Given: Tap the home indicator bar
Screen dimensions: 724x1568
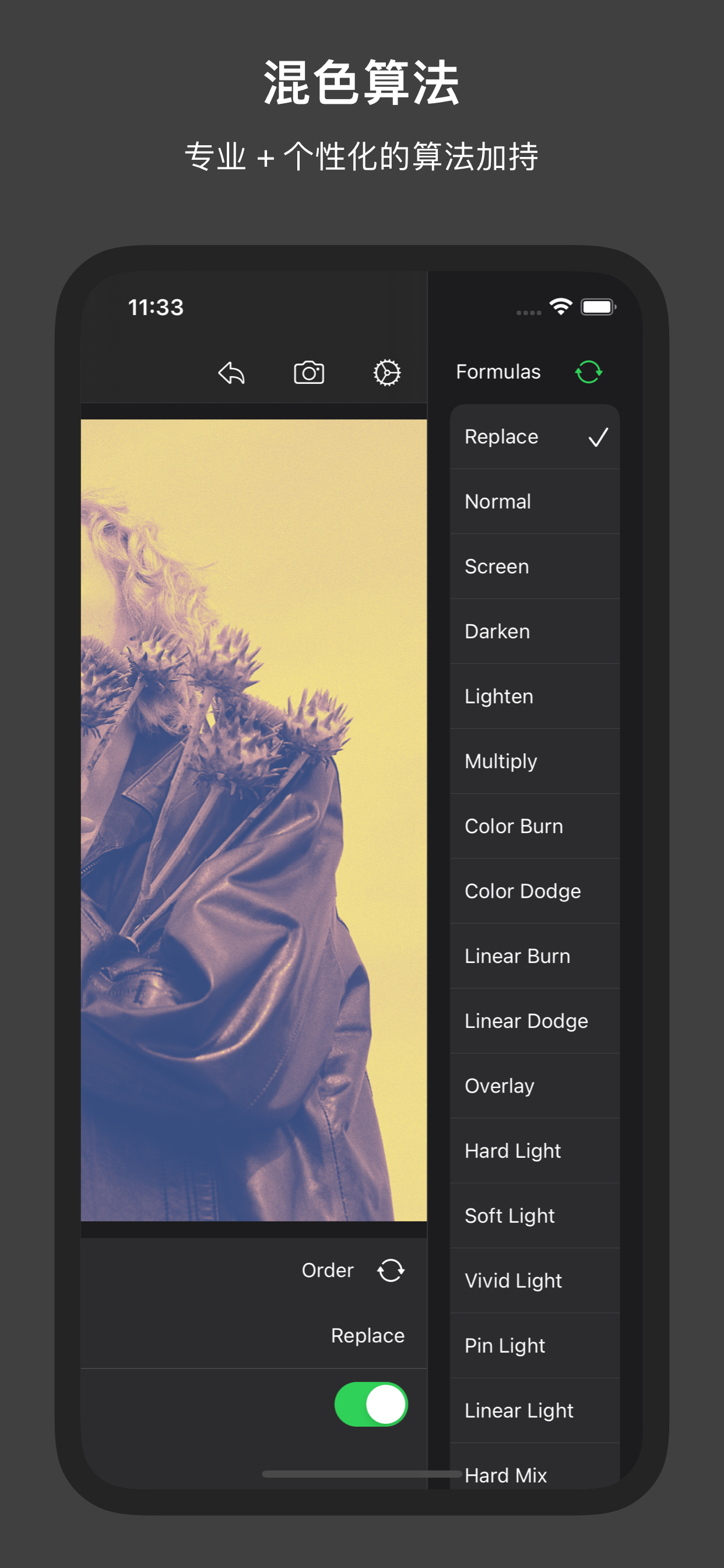Looking at the screenshot, I should coord(361,1474).
